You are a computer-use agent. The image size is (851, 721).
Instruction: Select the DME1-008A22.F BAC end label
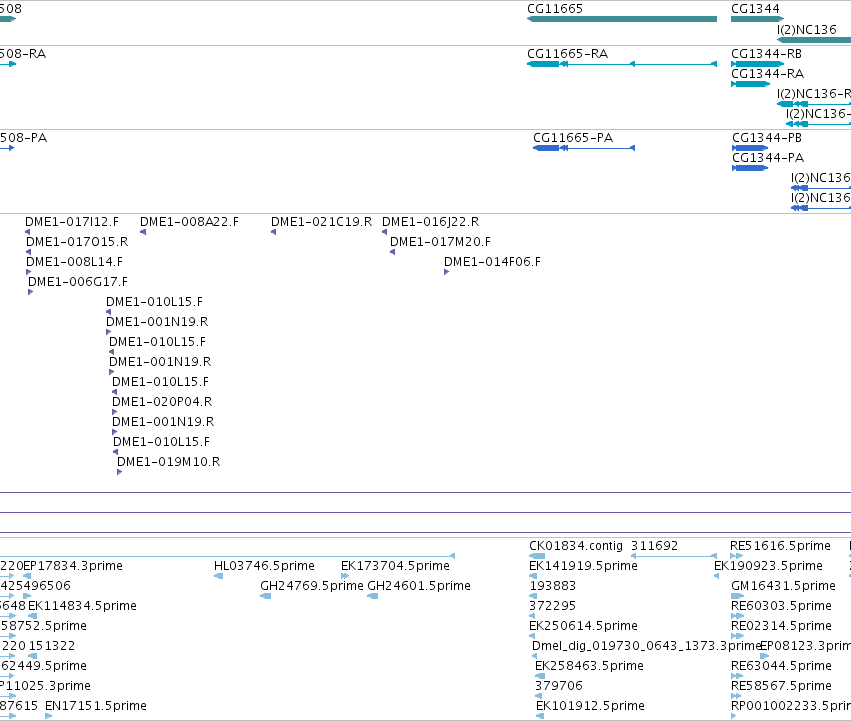click(x=189, y=222)
